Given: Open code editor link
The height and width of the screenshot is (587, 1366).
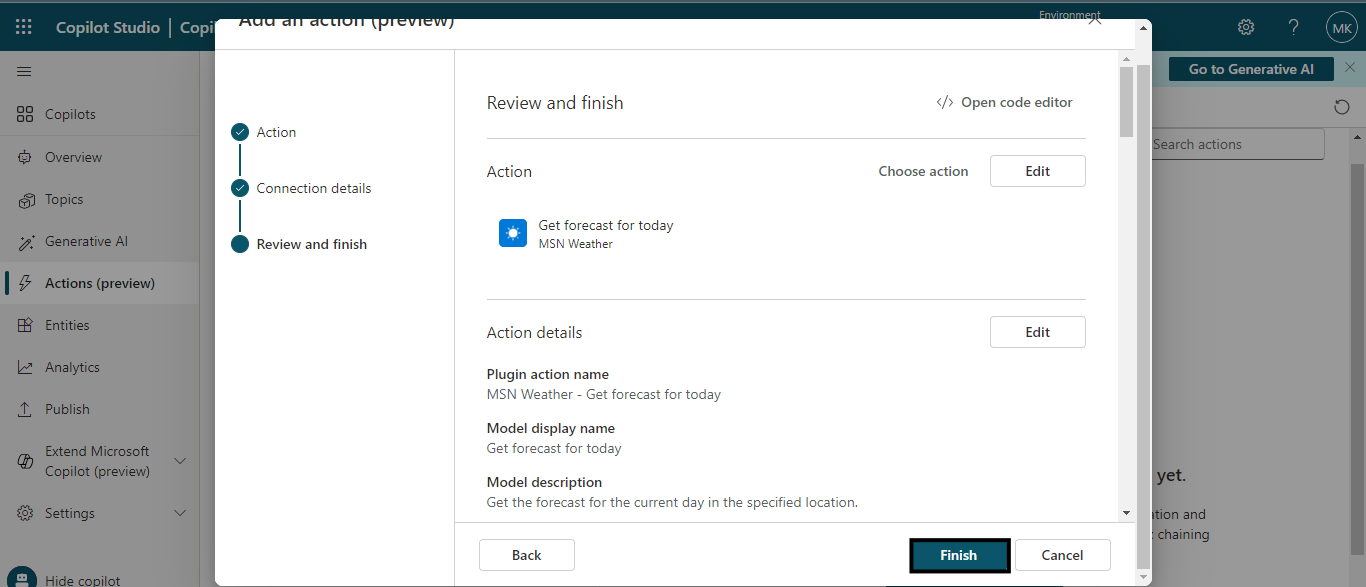Looking at the screenshot, I should [1004, 102].
